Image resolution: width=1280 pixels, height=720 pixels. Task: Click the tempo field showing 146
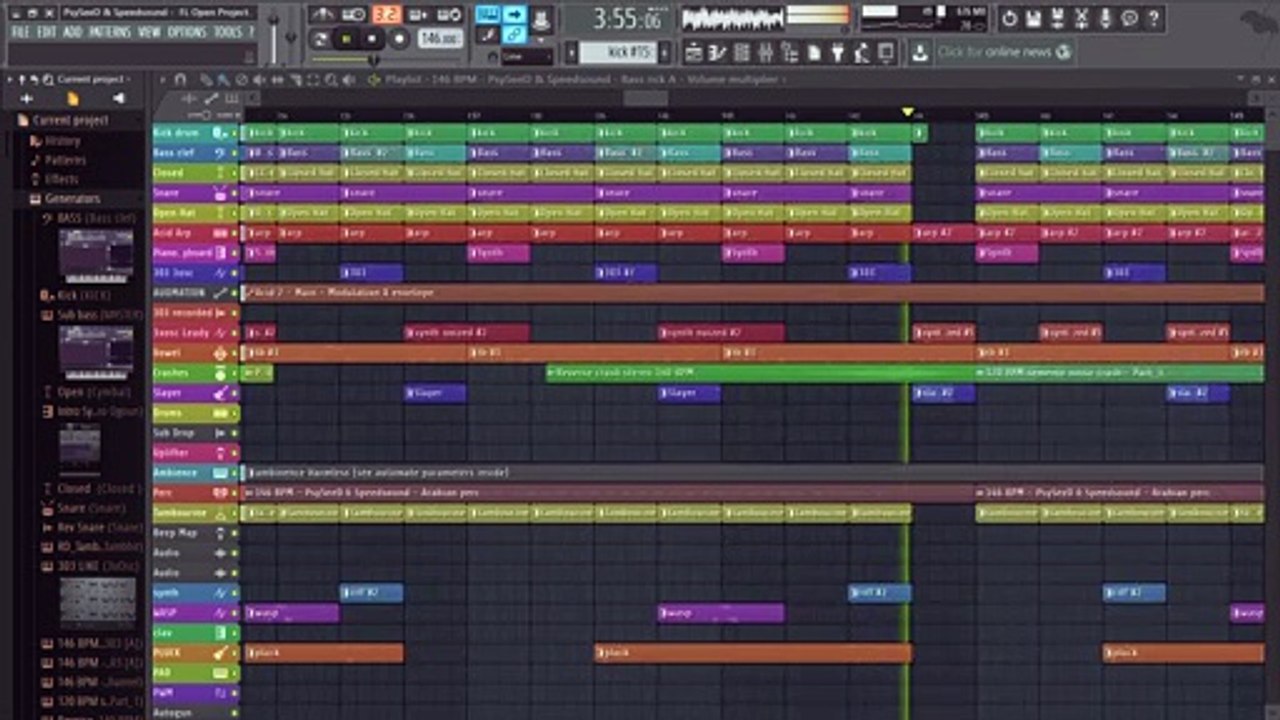coord(439,38)
